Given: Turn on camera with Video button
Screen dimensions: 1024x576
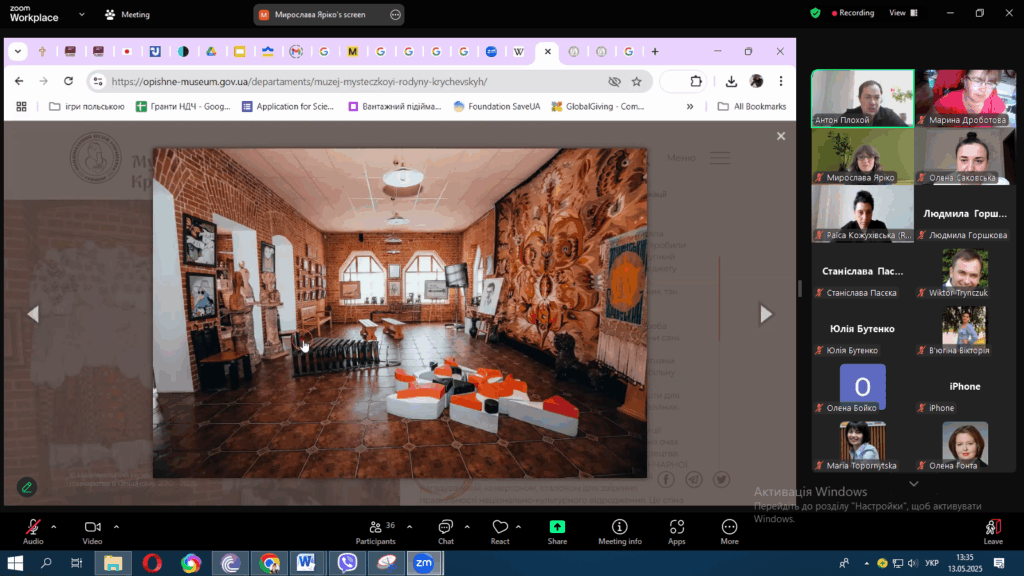Looking at the screenshot, I should (92, 530).
